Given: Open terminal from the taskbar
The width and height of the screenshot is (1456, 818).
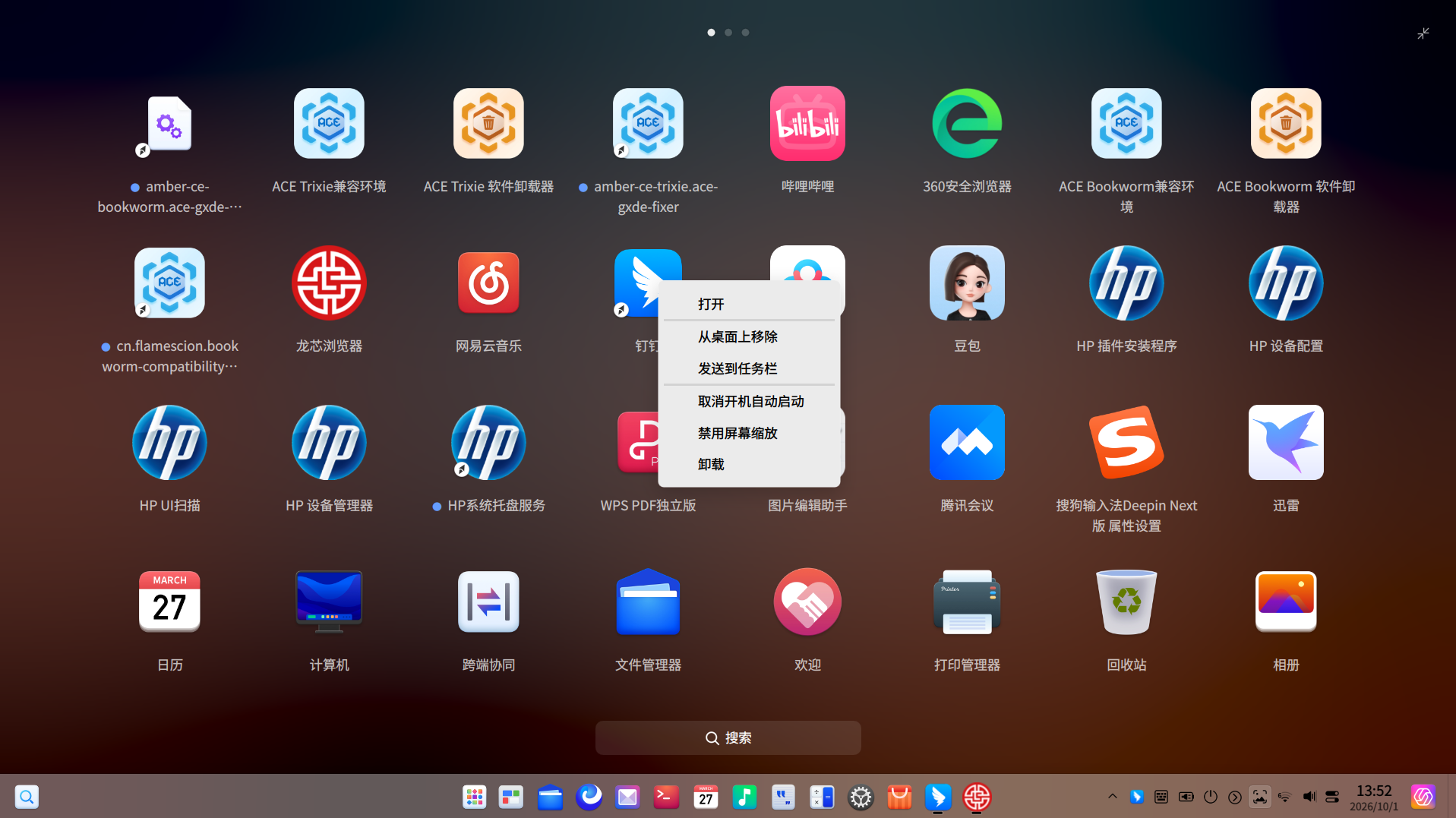Looking at the screenshot, I should [666, 797].
